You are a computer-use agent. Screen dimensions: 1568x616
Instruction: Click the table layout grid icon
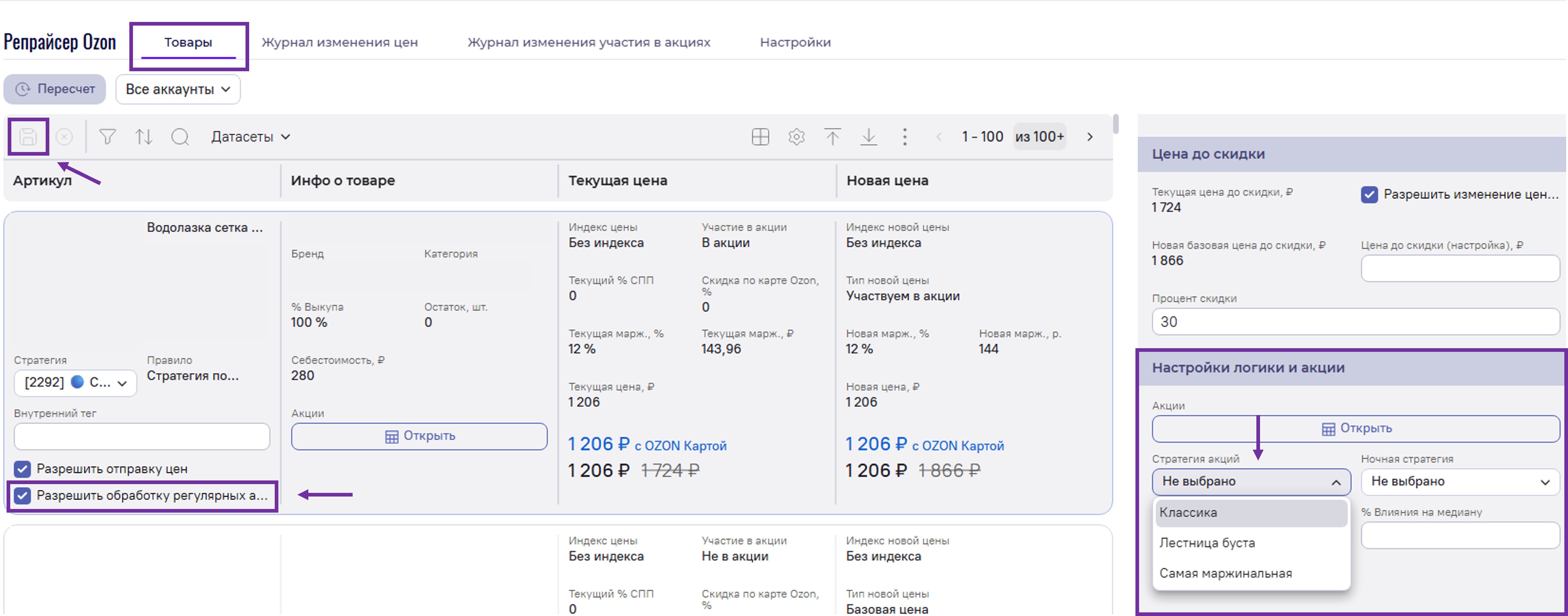(760, 137)
